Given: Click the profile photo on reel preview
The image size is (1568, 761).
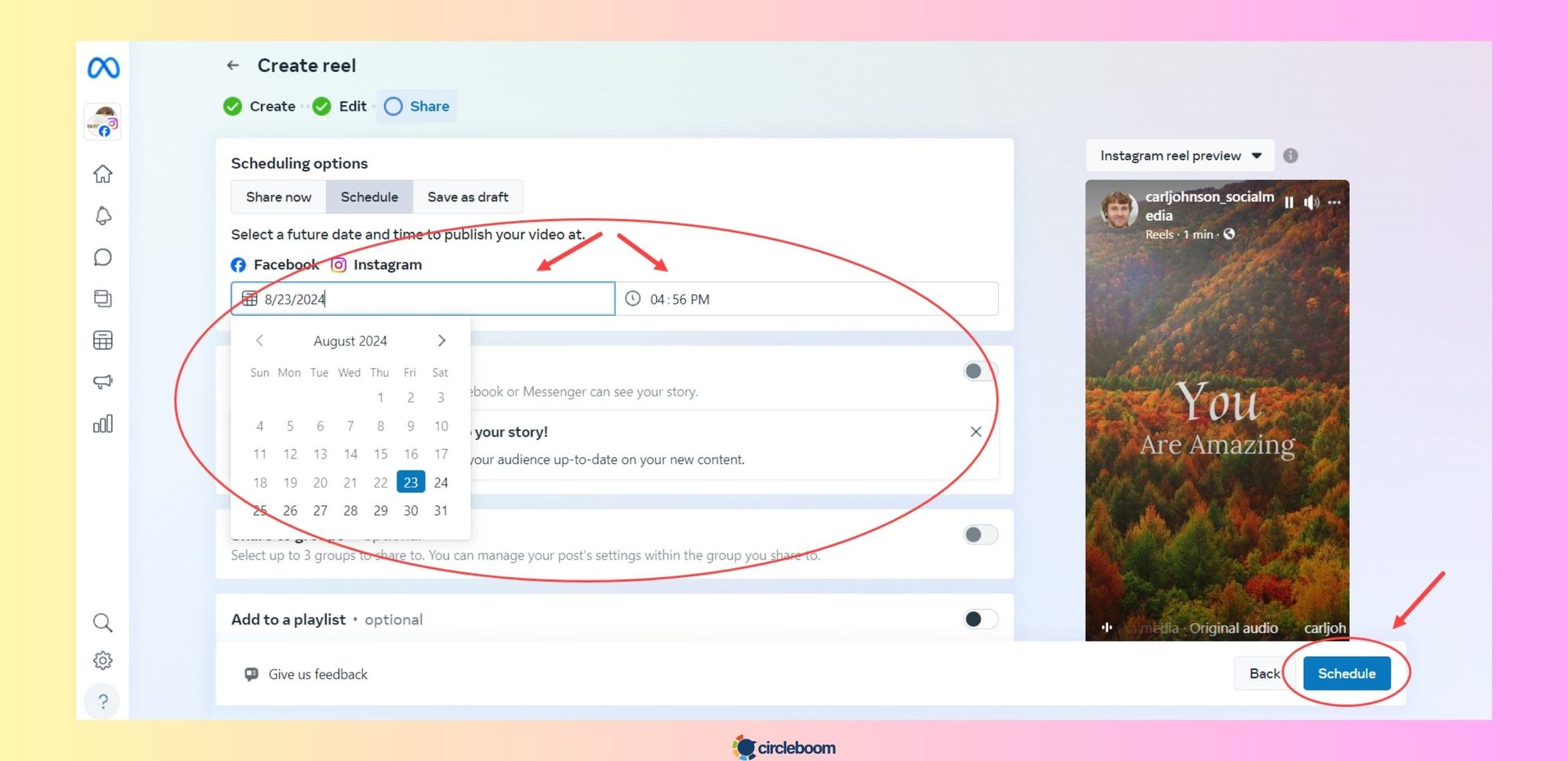Looking at the screenshot, I should (x=1119, y=208).
